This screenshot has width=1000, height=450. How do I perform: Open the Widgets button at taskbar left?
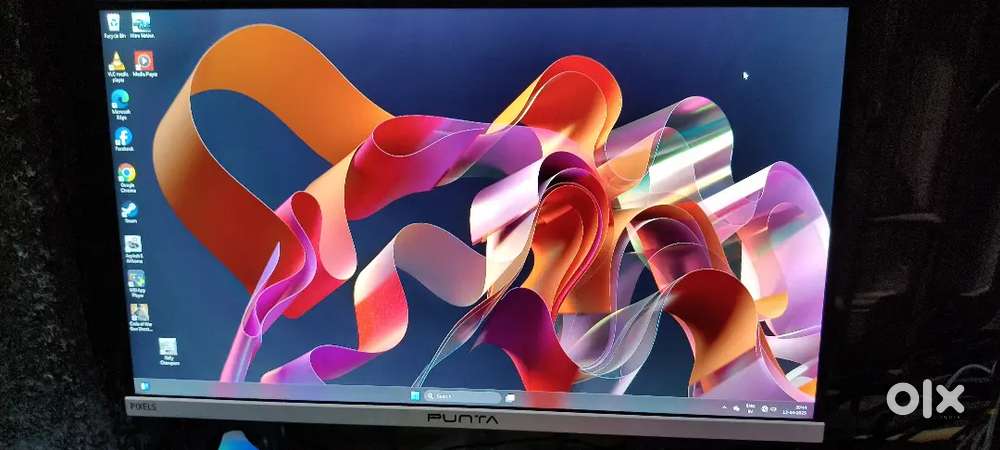pos(146,385)
